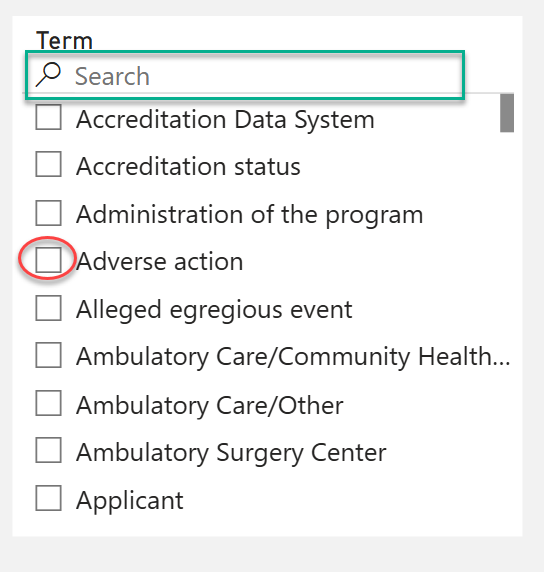Image resolution: width=544 pixels, height=572 pixels.
Task: Click the Administration of the program label text
Action: 250,215
